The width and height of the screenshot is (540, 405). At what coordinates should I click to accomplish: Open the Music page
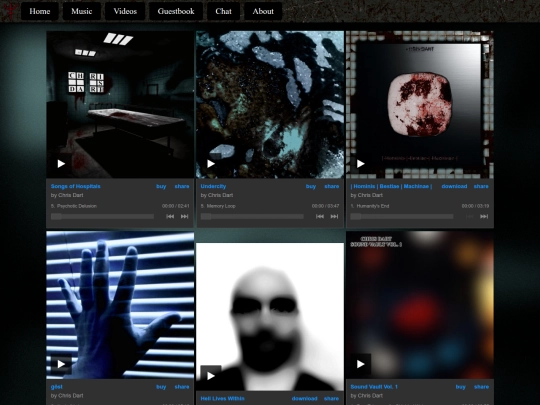click(82, 11)
